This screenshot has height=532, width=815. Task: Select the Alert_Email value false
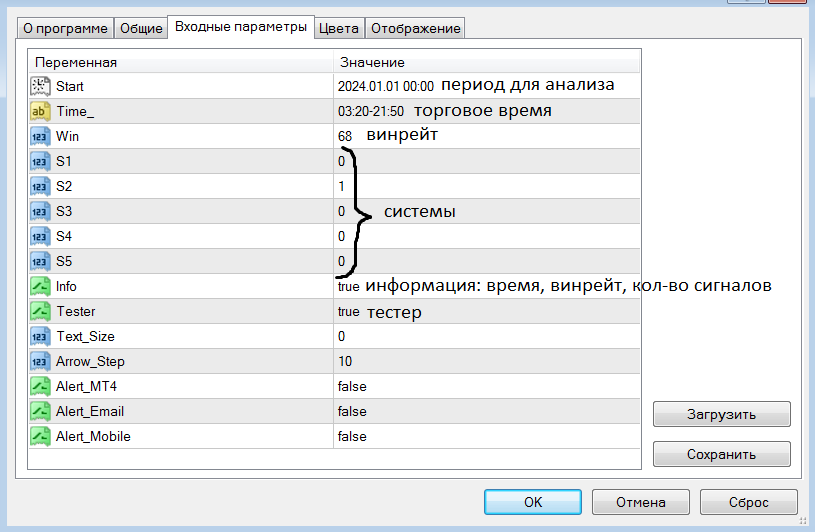(x=352, y=411)
